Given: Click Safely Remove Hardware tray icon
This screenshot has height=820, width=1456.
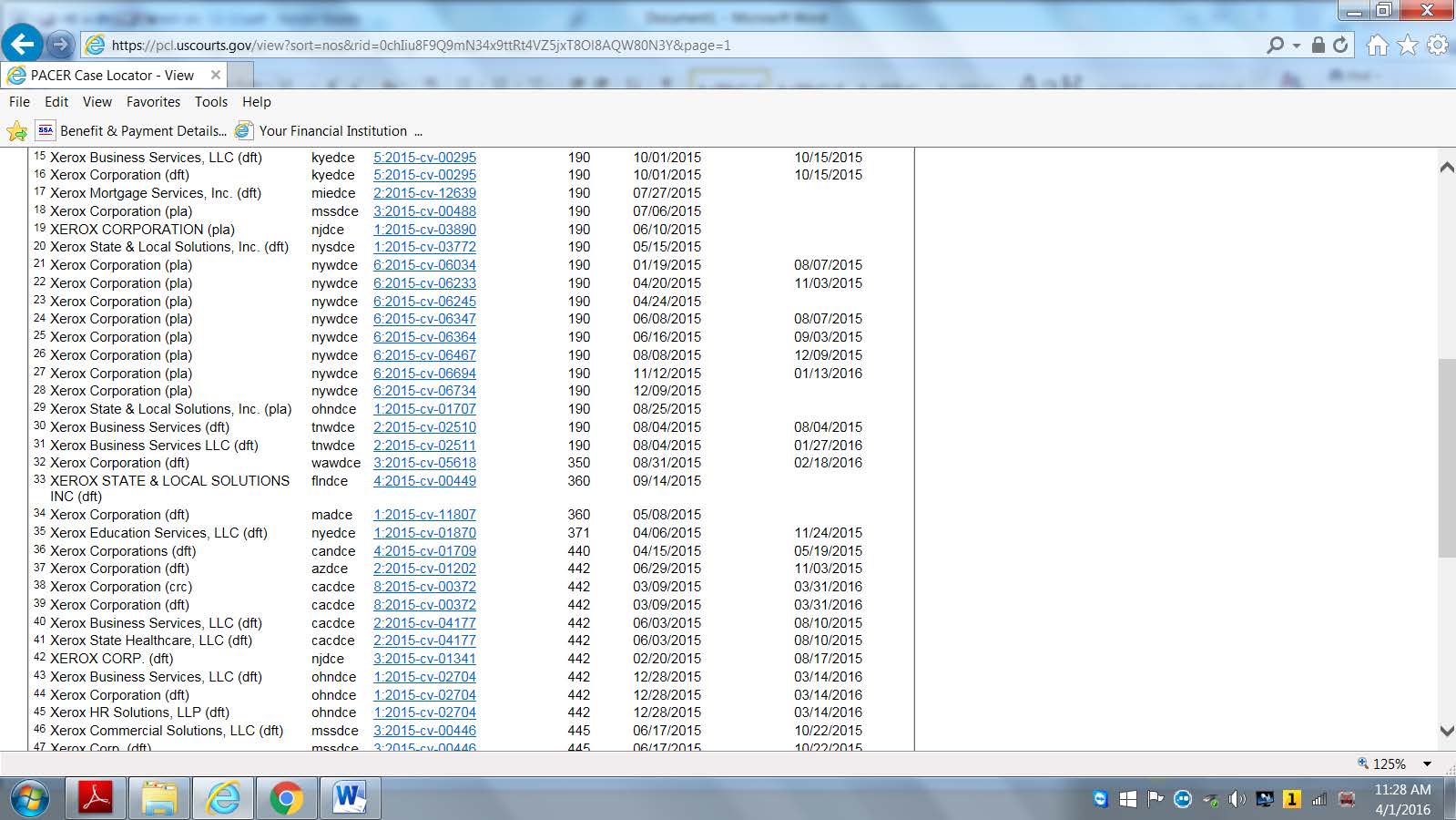Looking at the screenshot, I should (x=1210, y=799).
